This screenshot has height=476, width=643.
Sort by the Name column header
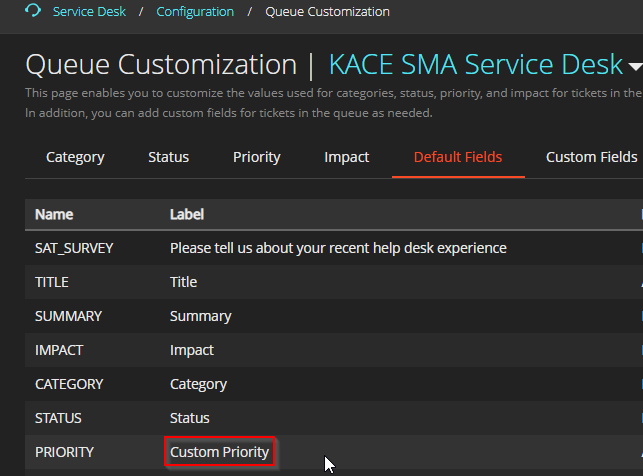(54, 214)
